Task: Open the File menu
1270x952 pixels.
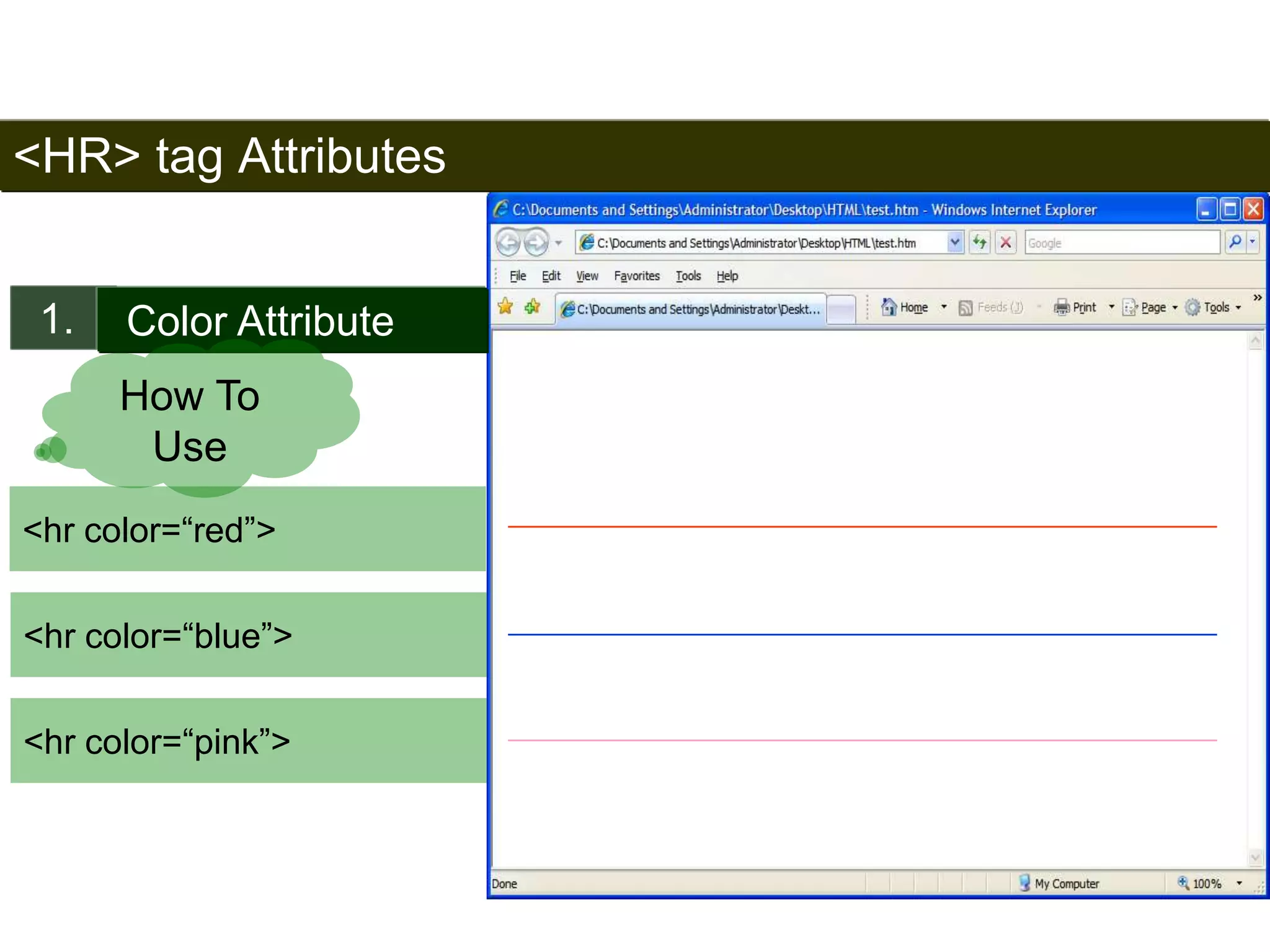Action: click(x=517, y=276)
